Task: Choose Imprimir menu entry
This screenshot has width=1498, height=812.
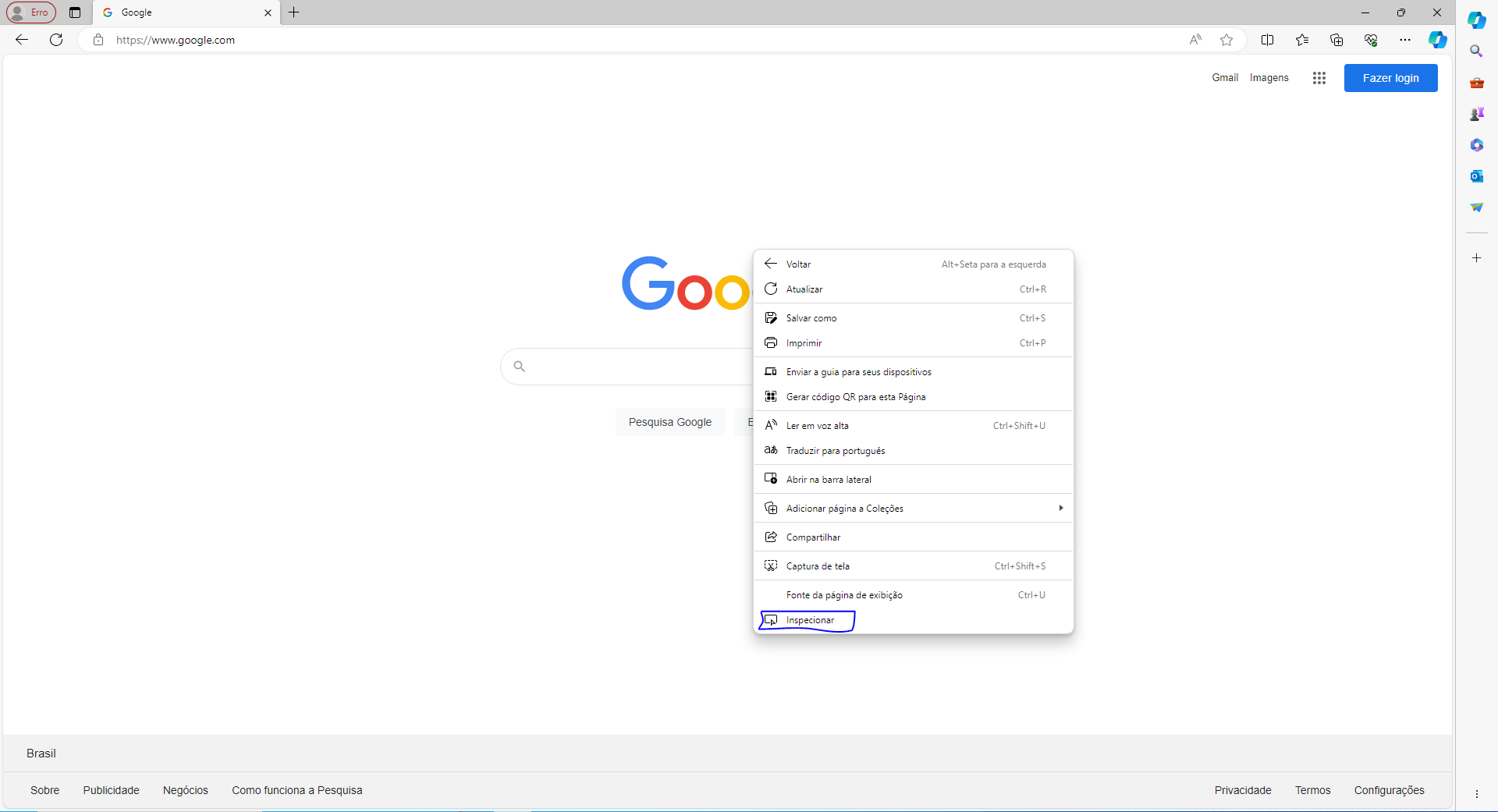Action: (914, 343)
